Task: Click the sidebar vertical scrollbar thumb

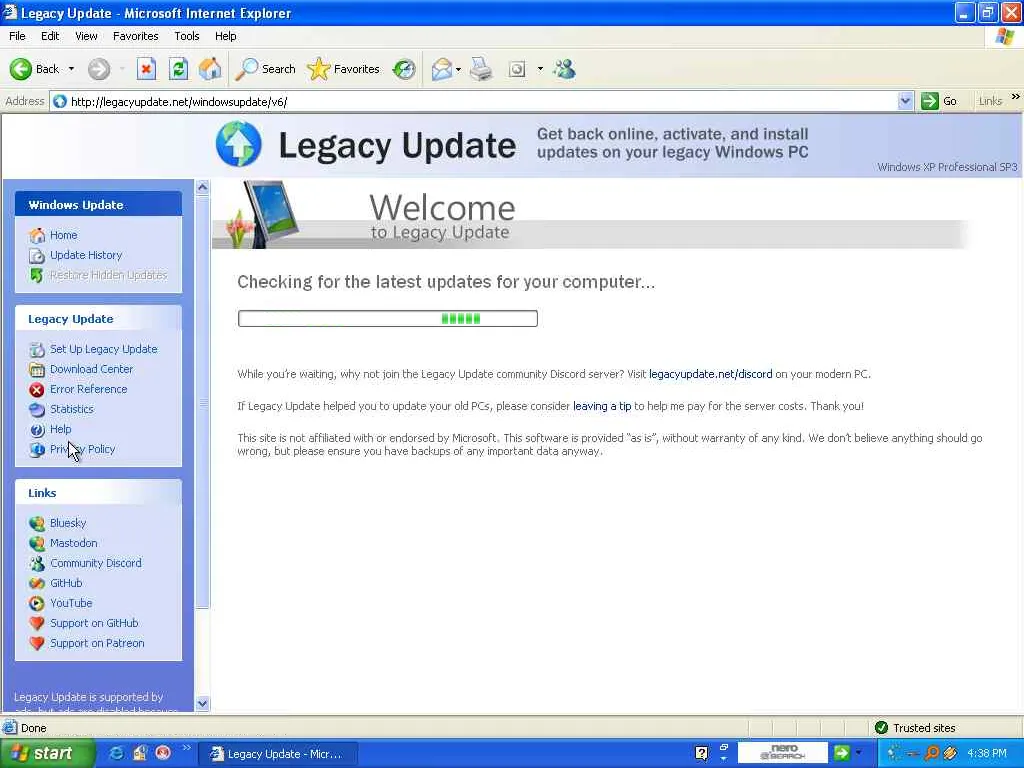Action: 202,402
